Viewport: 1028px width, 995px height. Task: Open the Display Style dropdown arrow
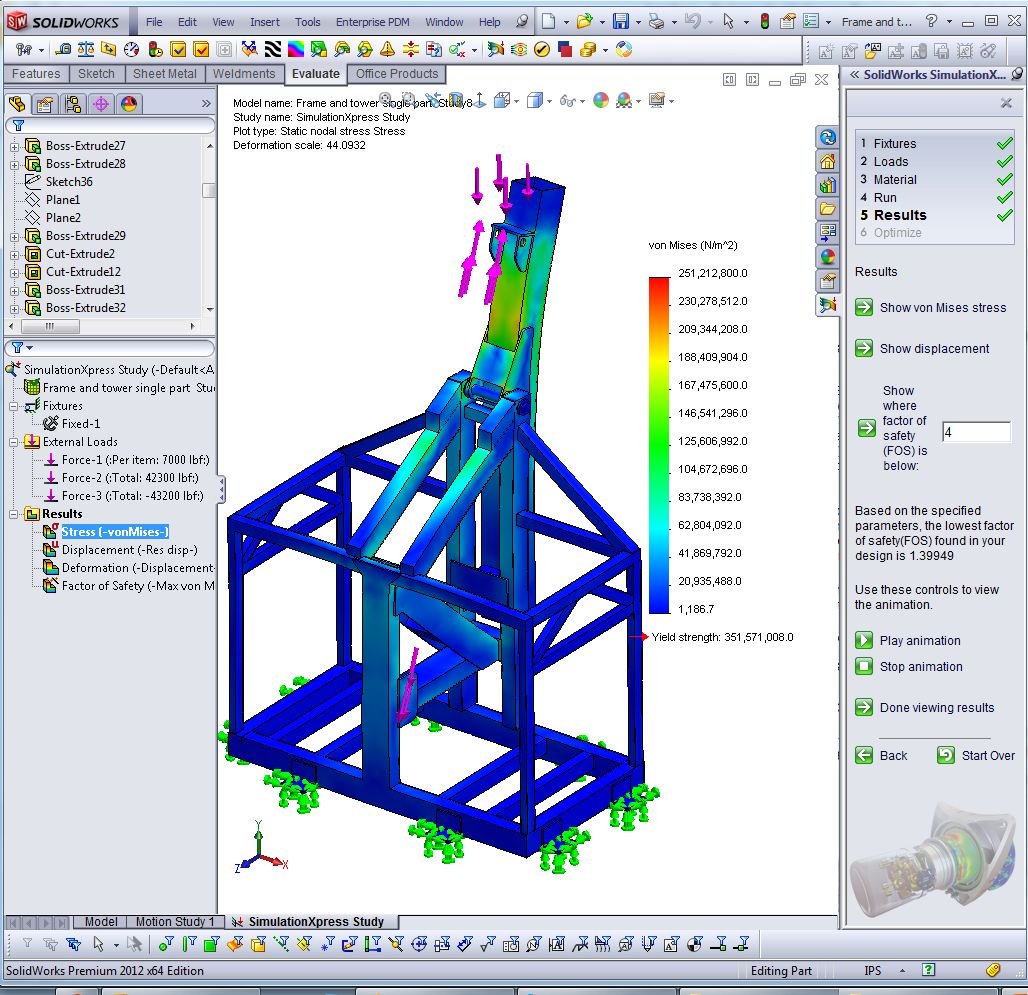point(549,101)
